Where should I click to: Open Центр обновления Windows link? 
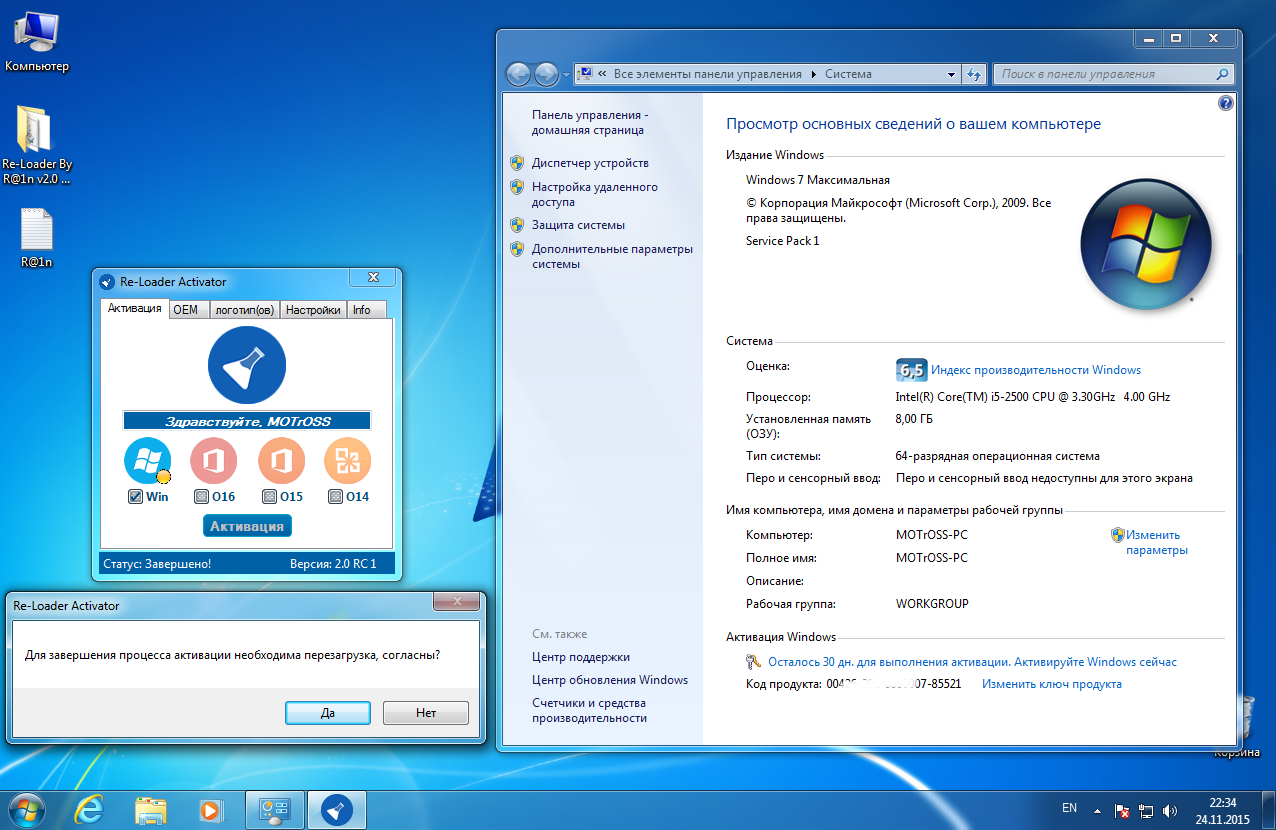pyautogui.click(x=610, y=680)
